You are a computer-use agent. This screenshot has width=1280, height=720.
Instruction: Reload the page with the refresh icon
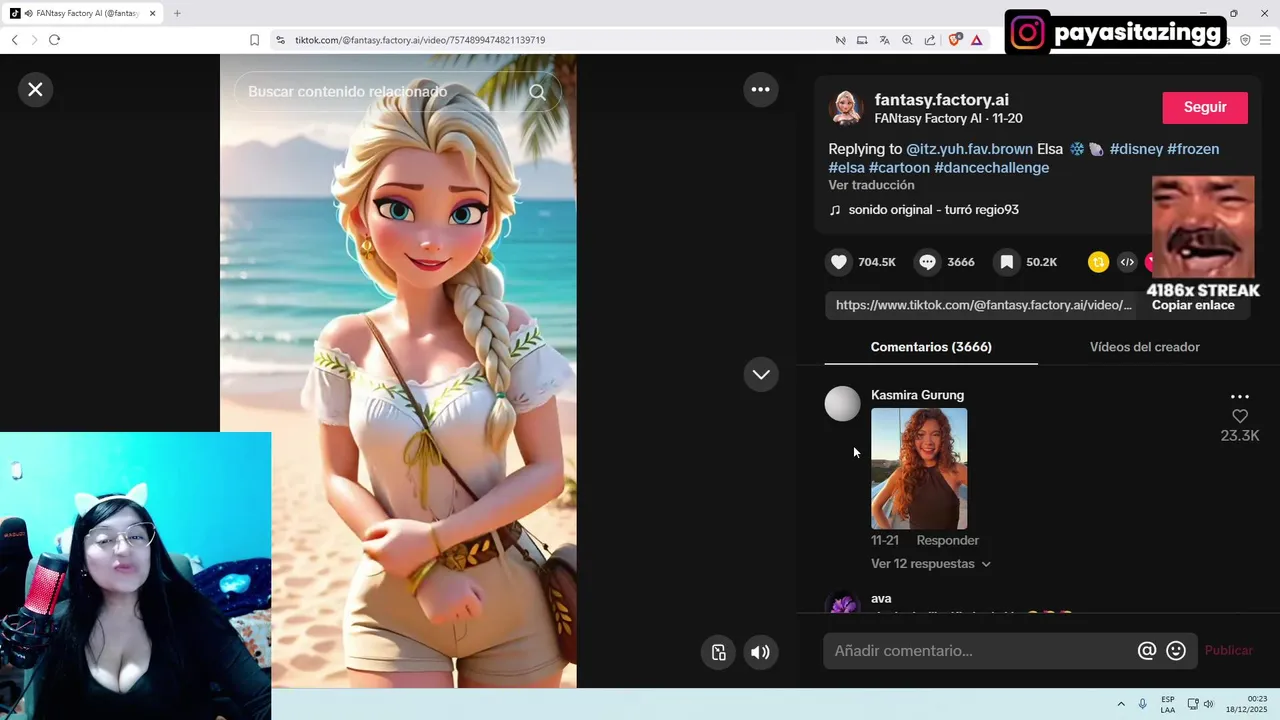point(54,40)
